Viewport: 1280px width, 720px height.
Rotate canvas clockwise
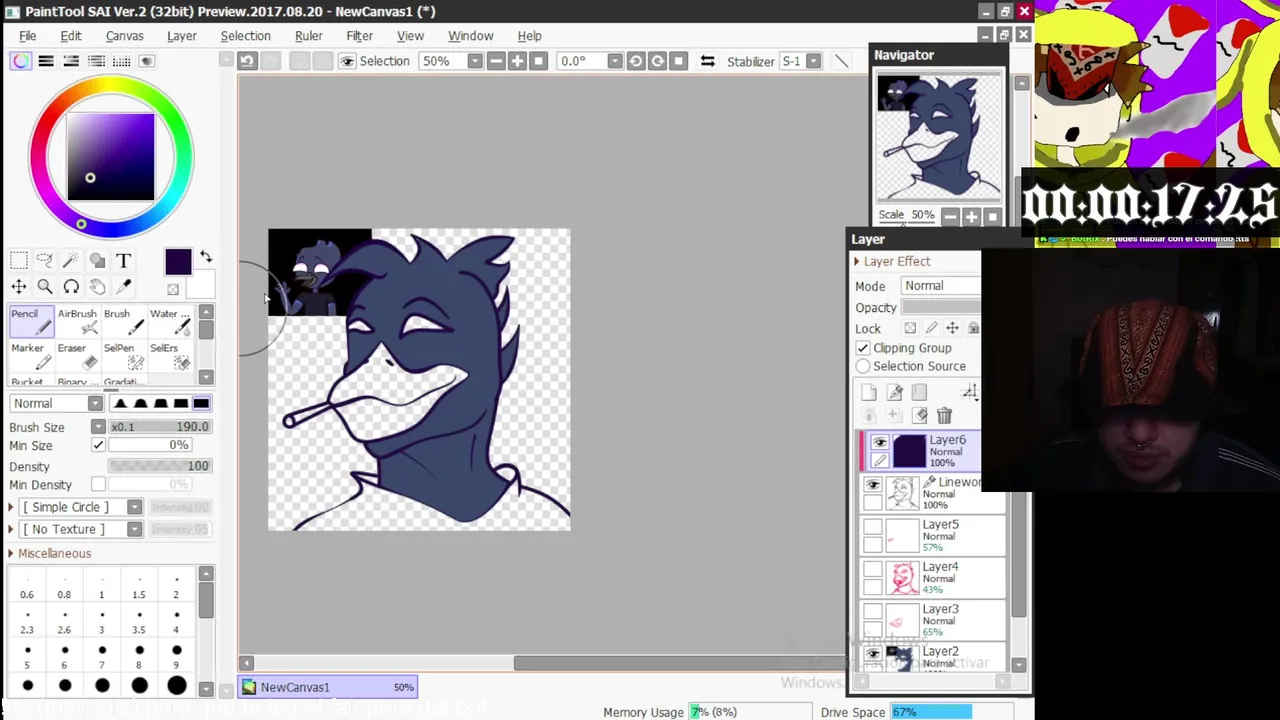(657, 61)
